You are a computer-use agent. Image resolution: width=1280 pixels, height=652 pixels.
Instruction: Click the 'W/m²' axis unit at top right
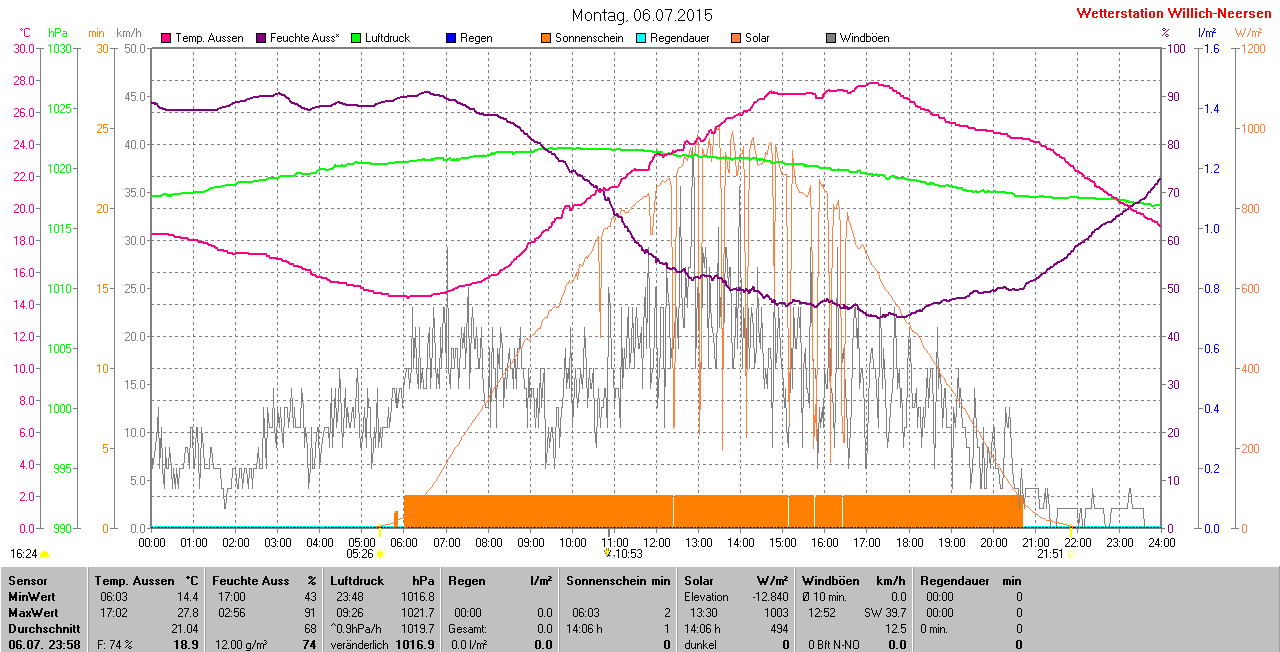click(1247, 32)
